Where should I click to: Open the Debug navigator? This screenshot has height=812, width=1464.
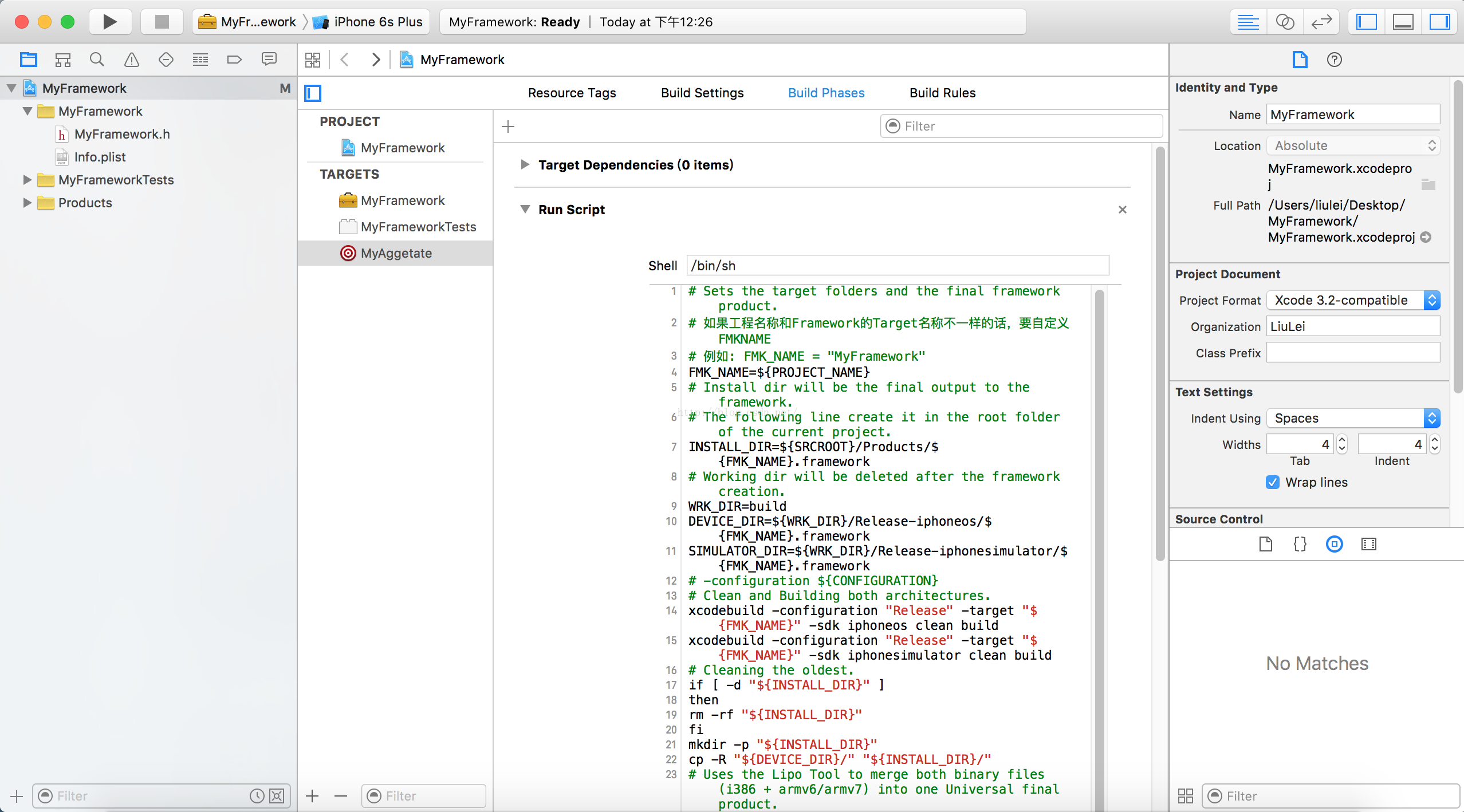200,60
